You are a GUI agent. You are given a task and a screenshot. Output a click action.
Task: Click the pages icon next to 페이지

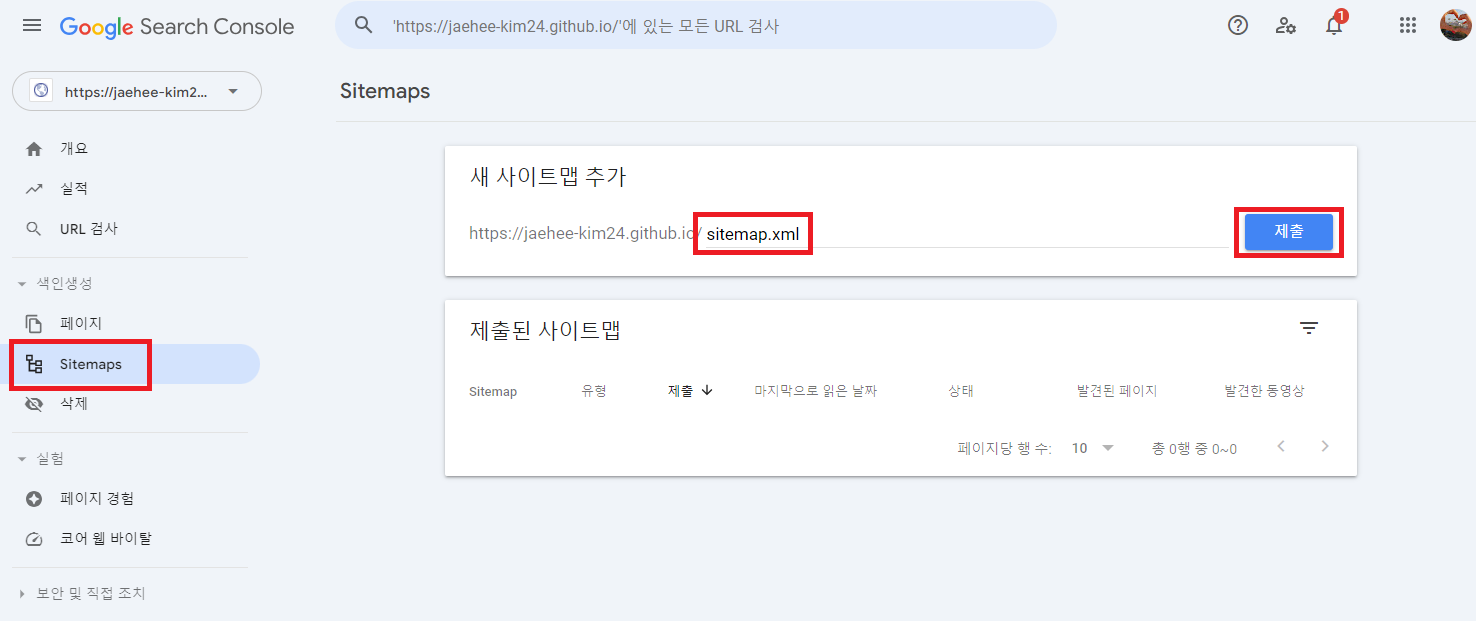click(x=34, y=324)
